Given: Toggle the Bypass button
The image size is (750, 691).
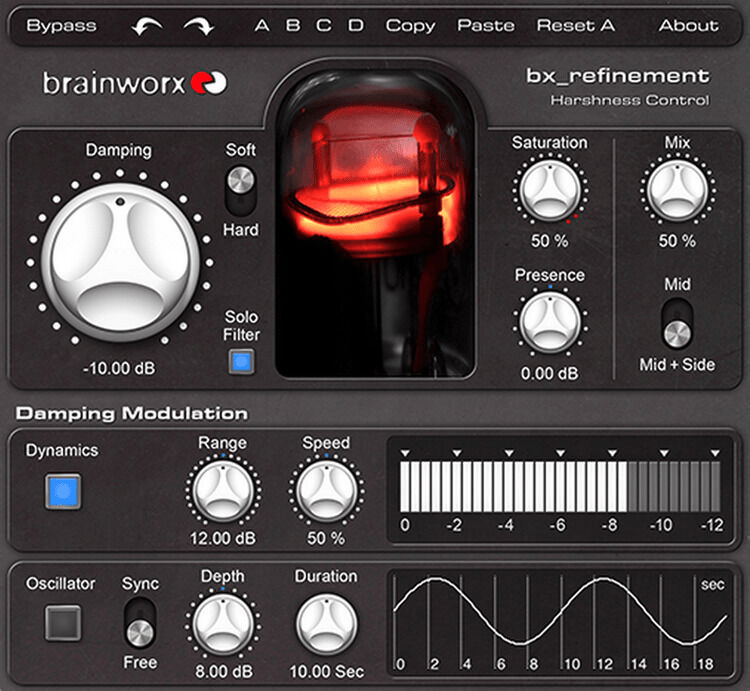Looking at the screenshot, I should coord(61,25).
